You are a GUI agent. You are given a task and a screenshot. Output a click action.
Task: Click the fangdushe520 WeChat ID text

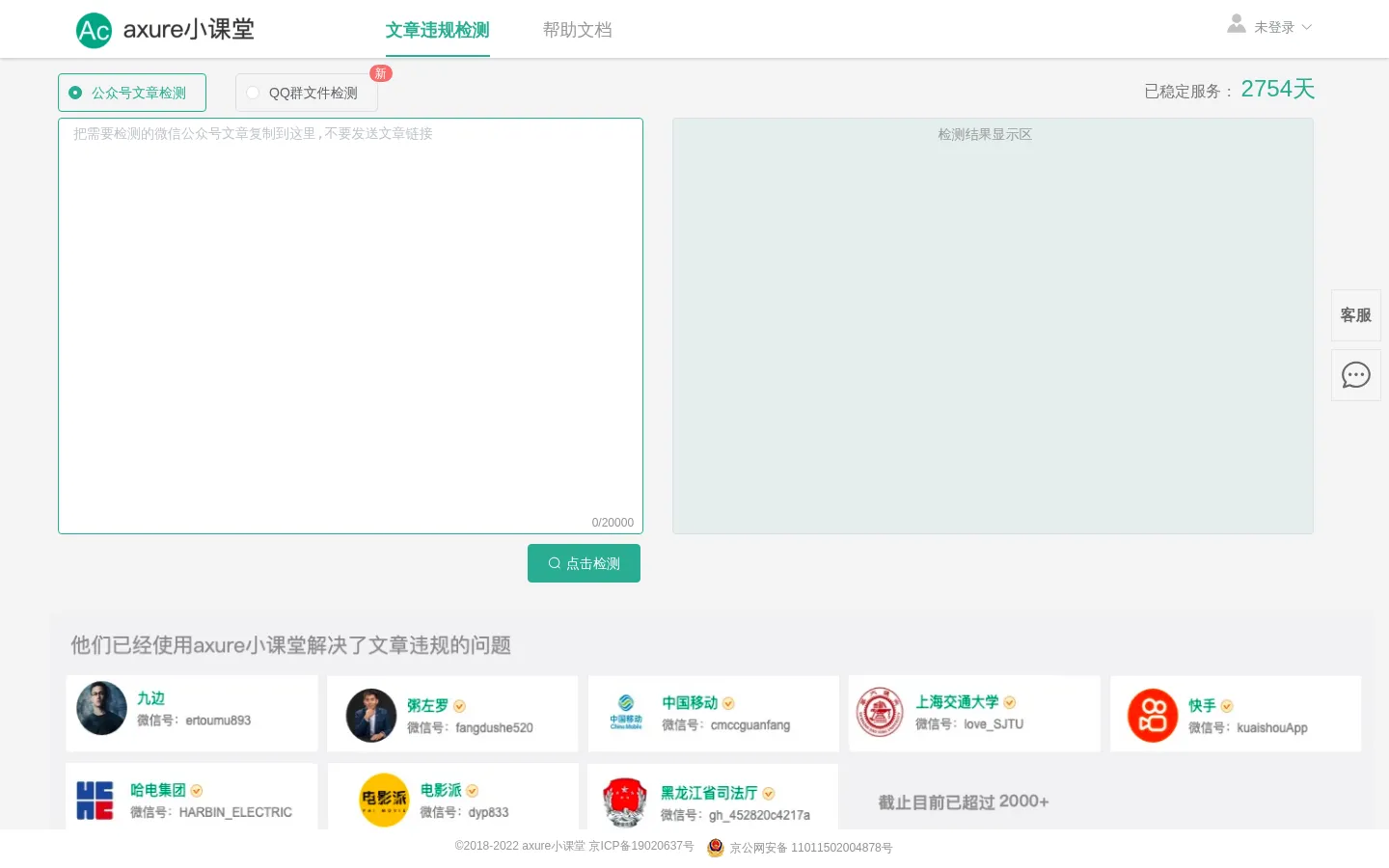[494, 728]
